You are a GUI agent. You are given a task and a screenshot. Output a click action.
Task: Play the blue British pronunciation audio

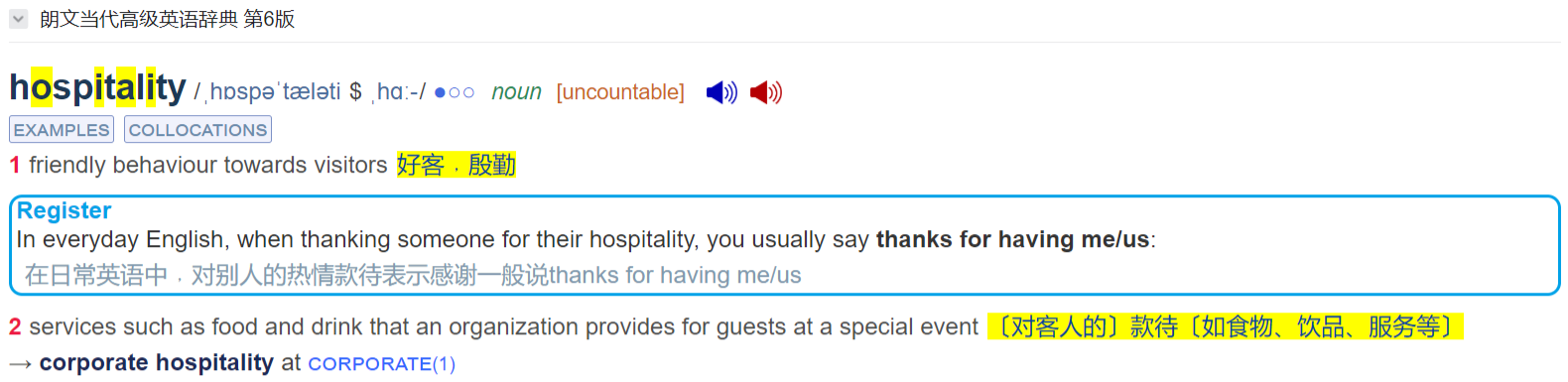click(x=721, y=92)
